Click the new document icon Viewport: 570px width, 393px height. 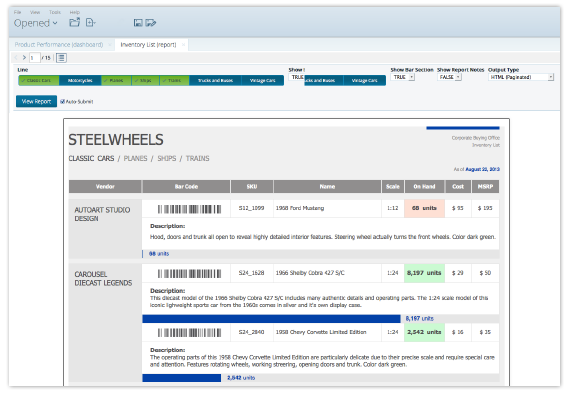[90, 23]
